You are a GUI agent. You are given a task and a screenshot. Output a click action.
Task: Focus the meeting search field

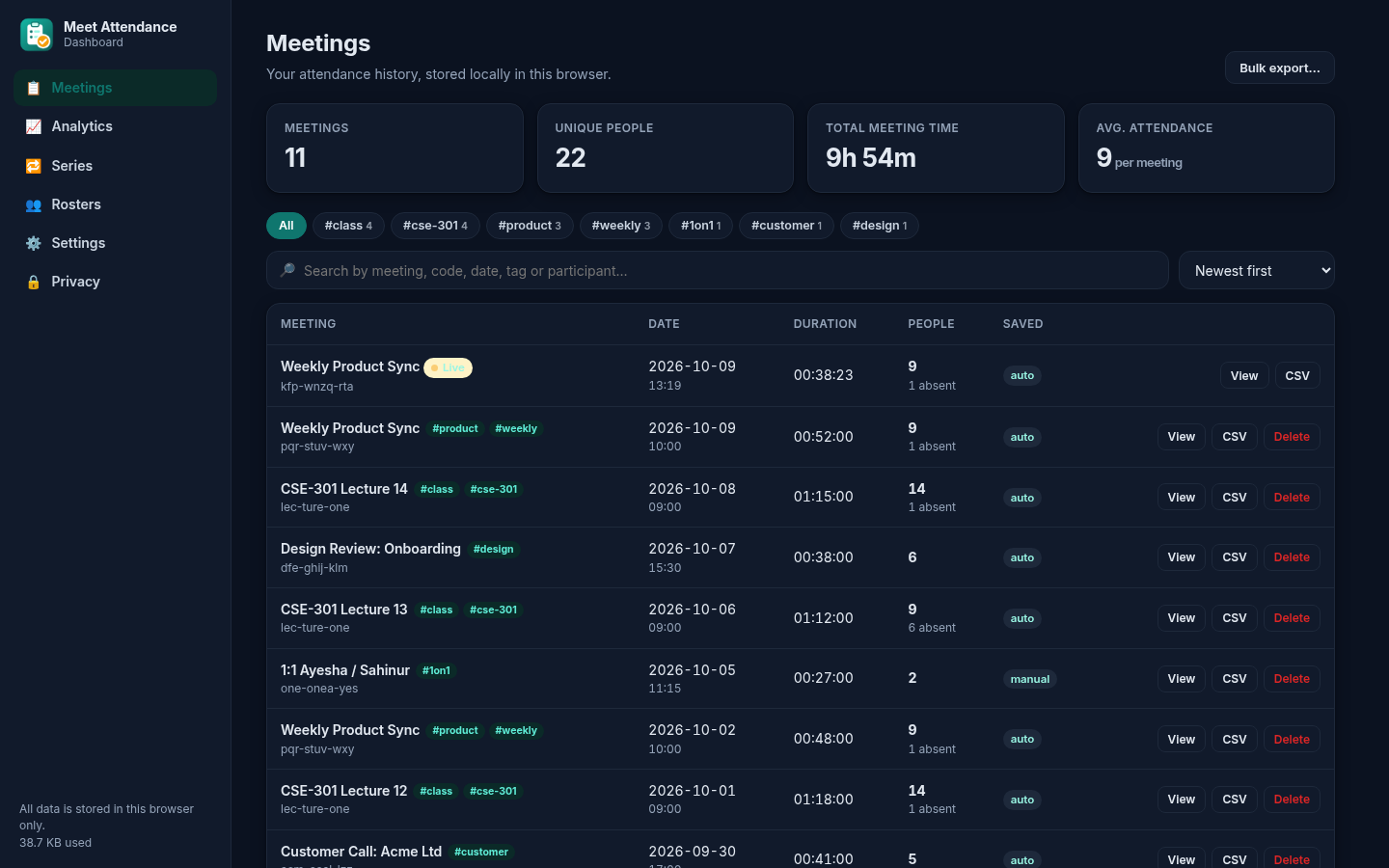(x=718, y=271)
